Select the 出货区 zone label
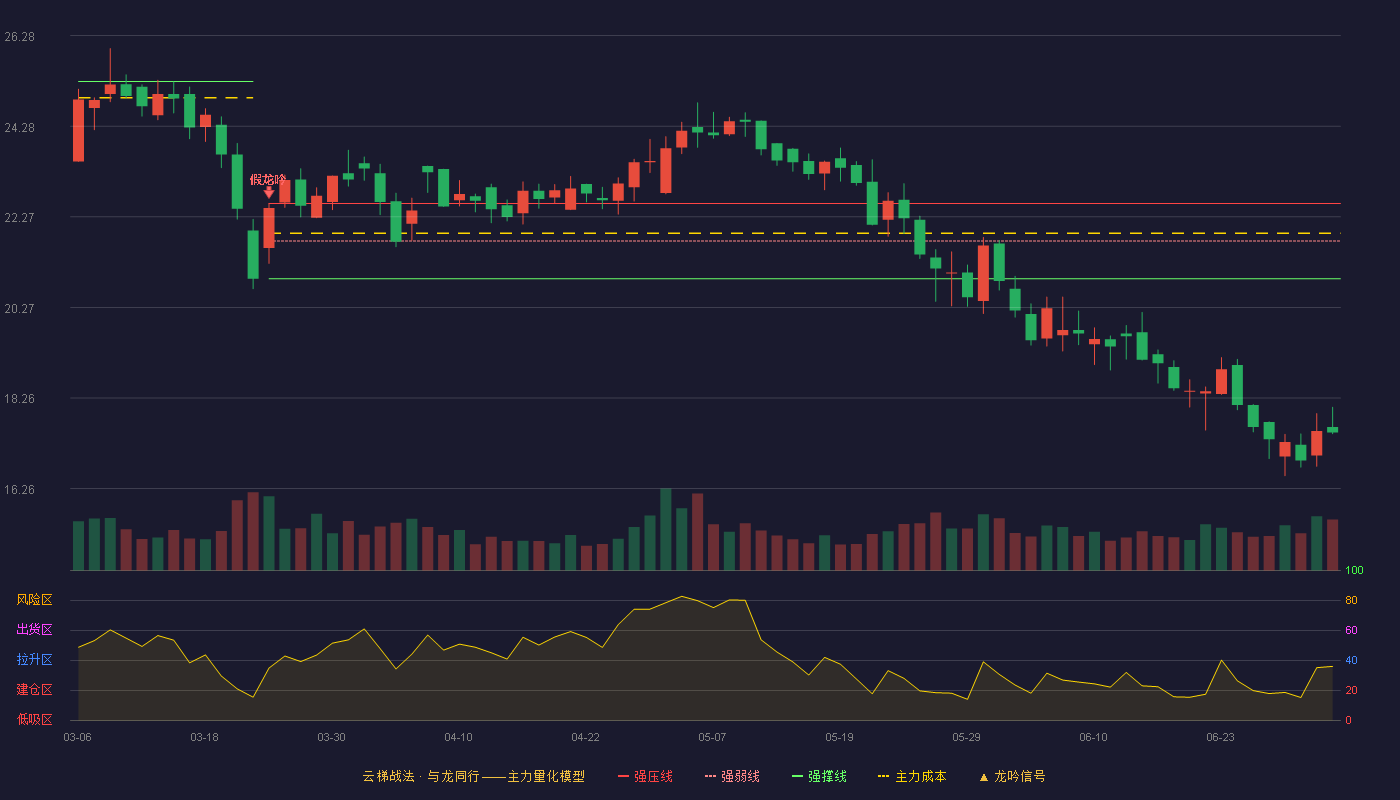Viewport: 1400px width, 800px height. (34, 630)
